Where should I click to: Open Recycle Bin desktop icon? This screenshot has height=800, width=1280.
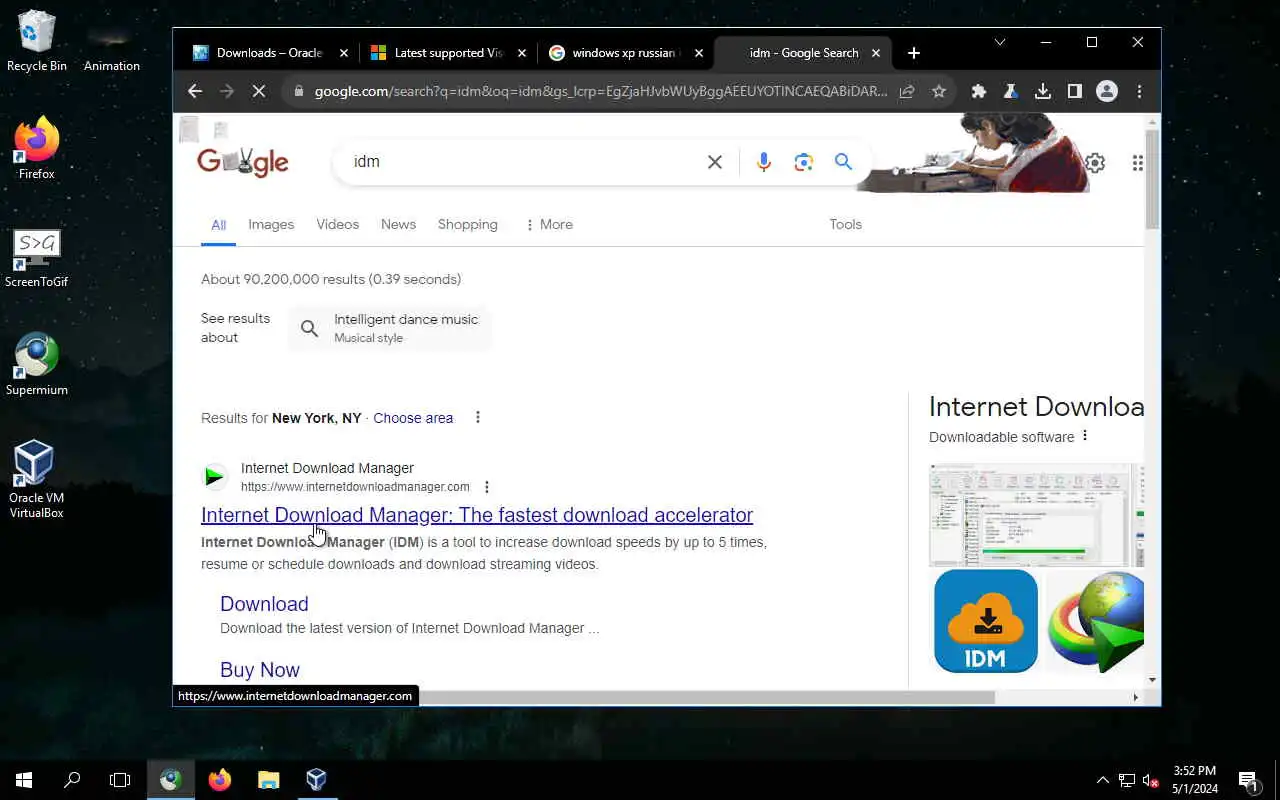coord(37,42)
